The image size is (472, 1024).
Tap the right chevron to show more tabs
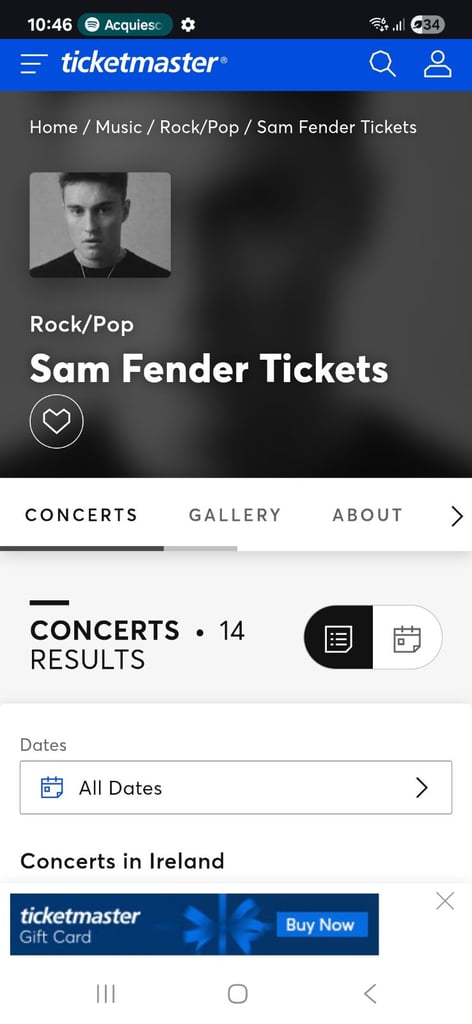(x=457, y=515)
